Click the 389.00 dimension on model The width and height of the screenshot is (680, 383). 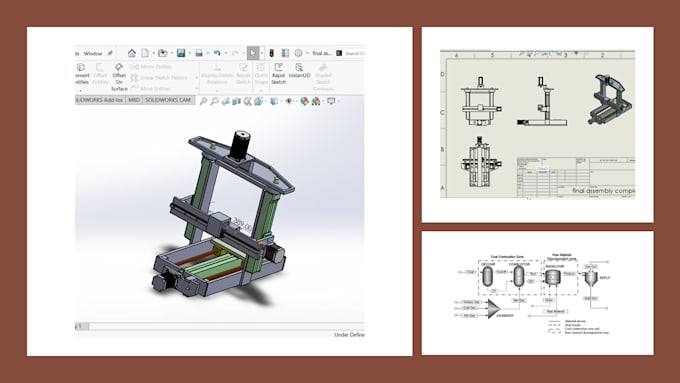point(242,225)
